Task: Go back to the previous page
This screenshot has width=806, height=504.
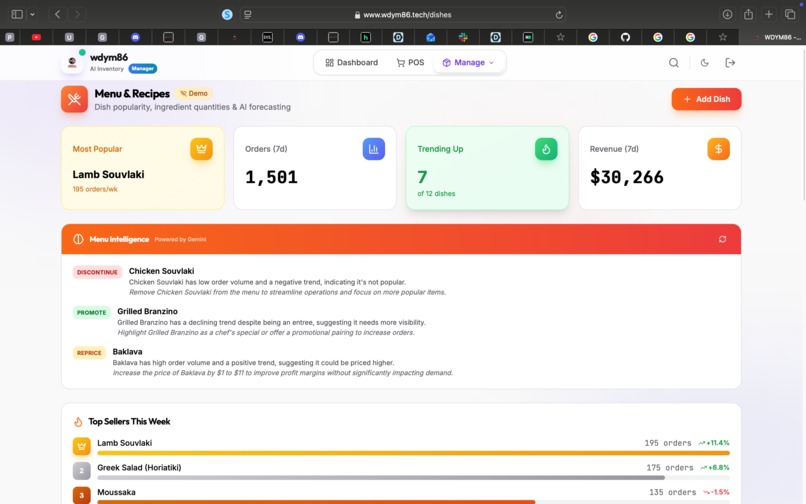Action: click(x=58, y=14)
